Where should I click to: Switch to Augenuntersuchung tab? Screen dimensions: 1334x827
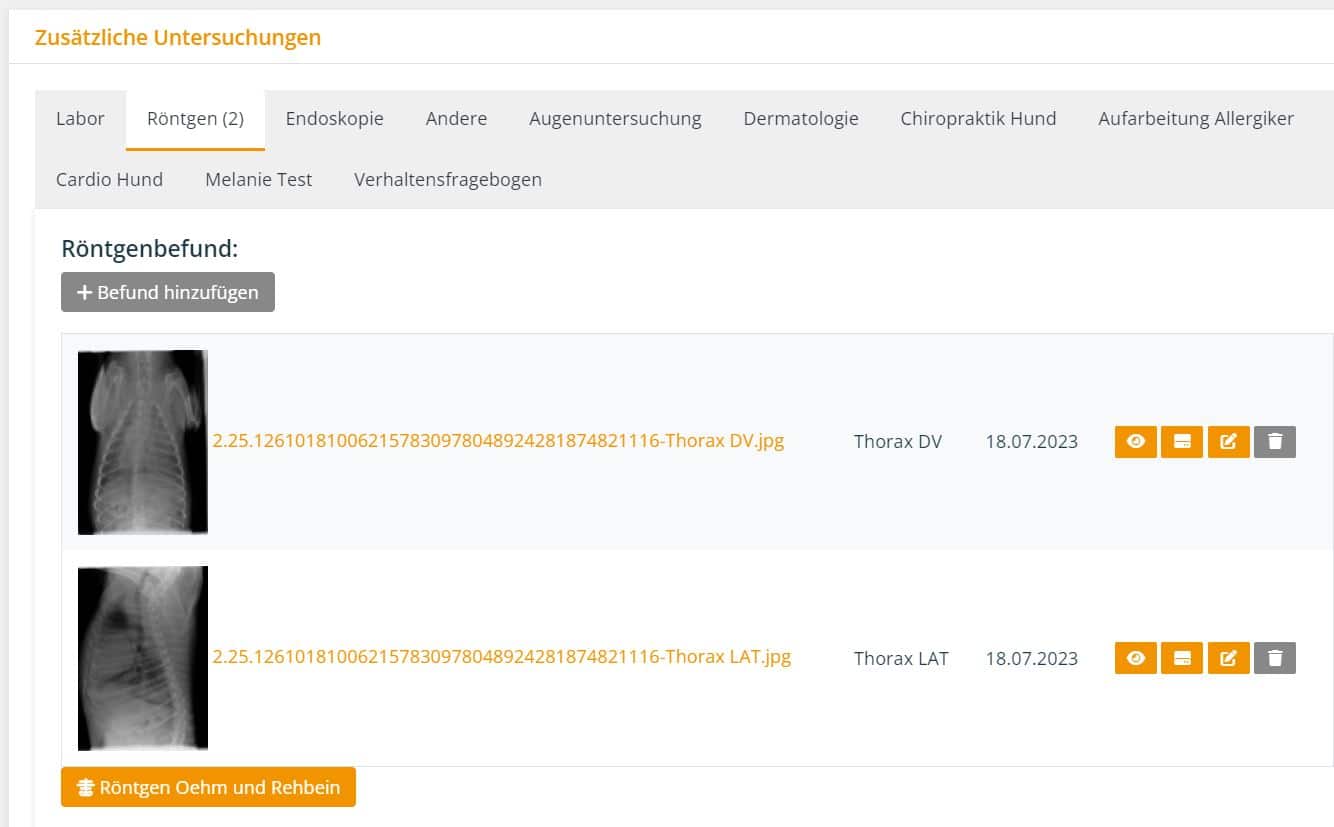615,119
